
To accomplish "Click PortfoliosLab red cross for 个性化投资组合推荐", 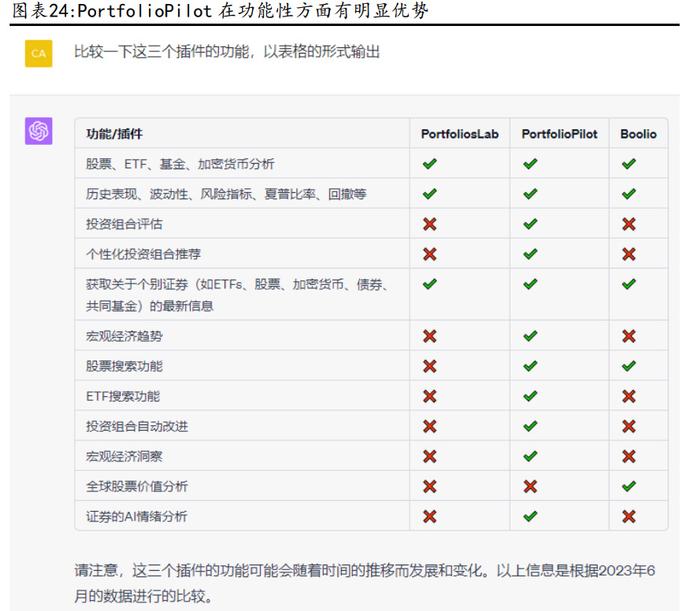I will point(429,254).
